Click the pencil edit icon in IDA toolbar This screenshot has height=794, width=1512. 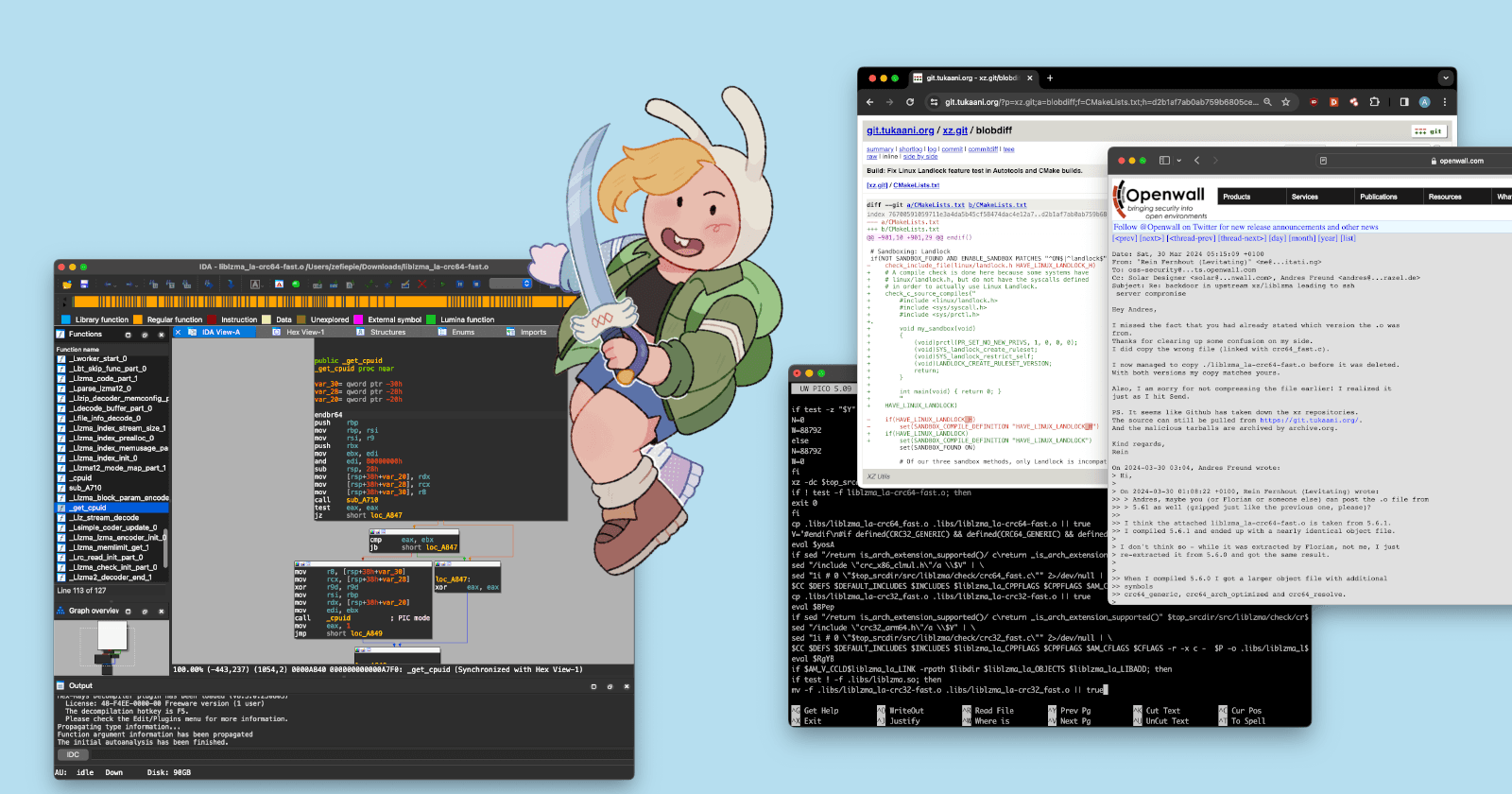pos(405,285)
